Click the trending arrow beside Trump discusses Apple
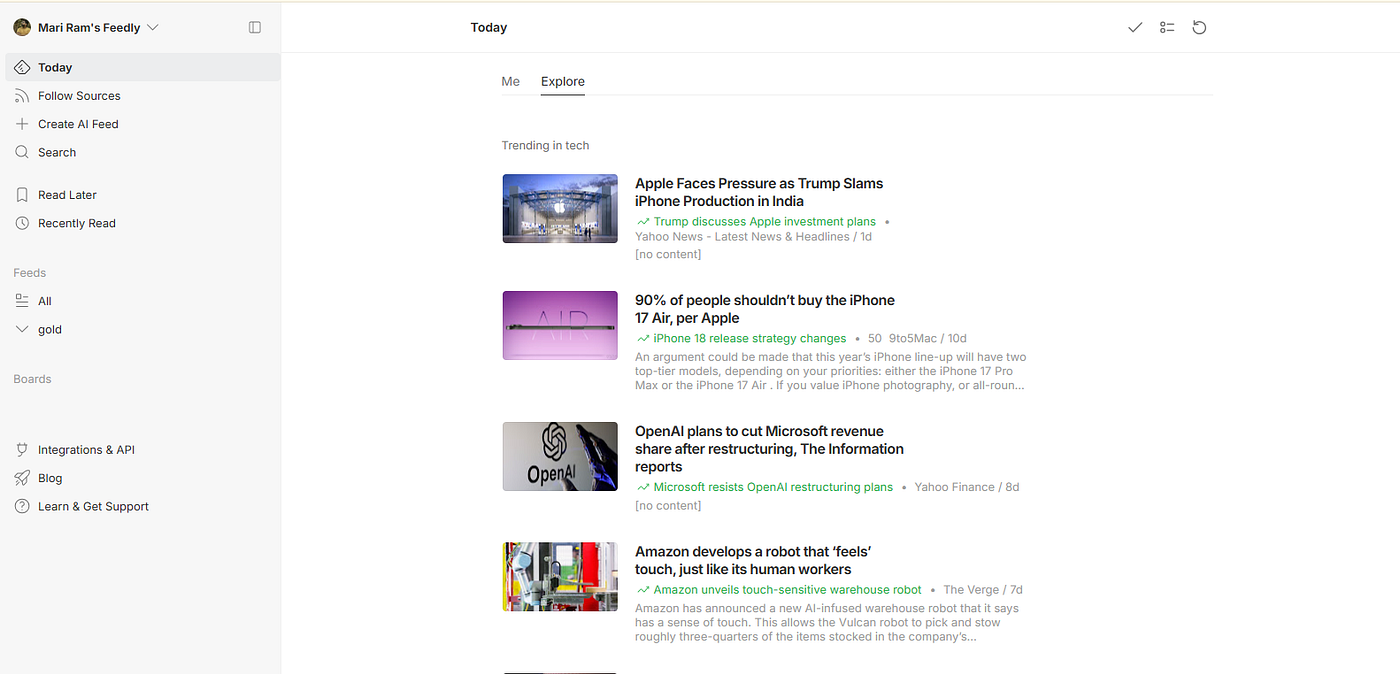The image size is (1400, 674). point(643,222)
